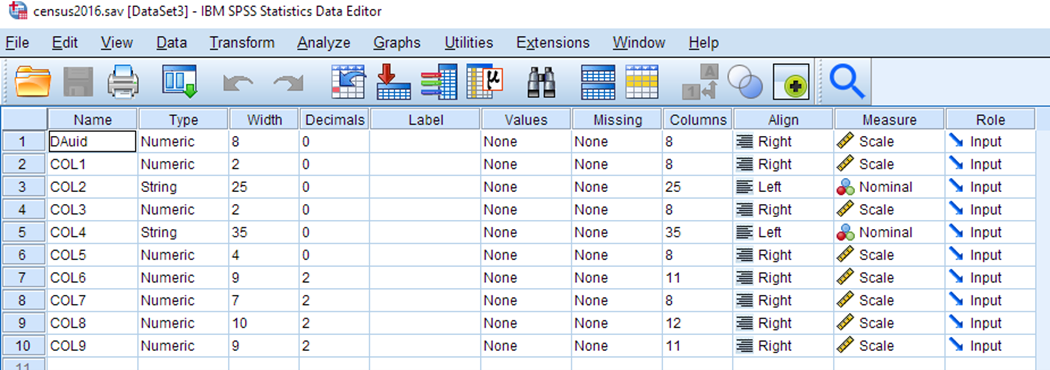Click the Insert Cases icon
The width and height of the screenshot is (1050, 370).
click(598, 82)
